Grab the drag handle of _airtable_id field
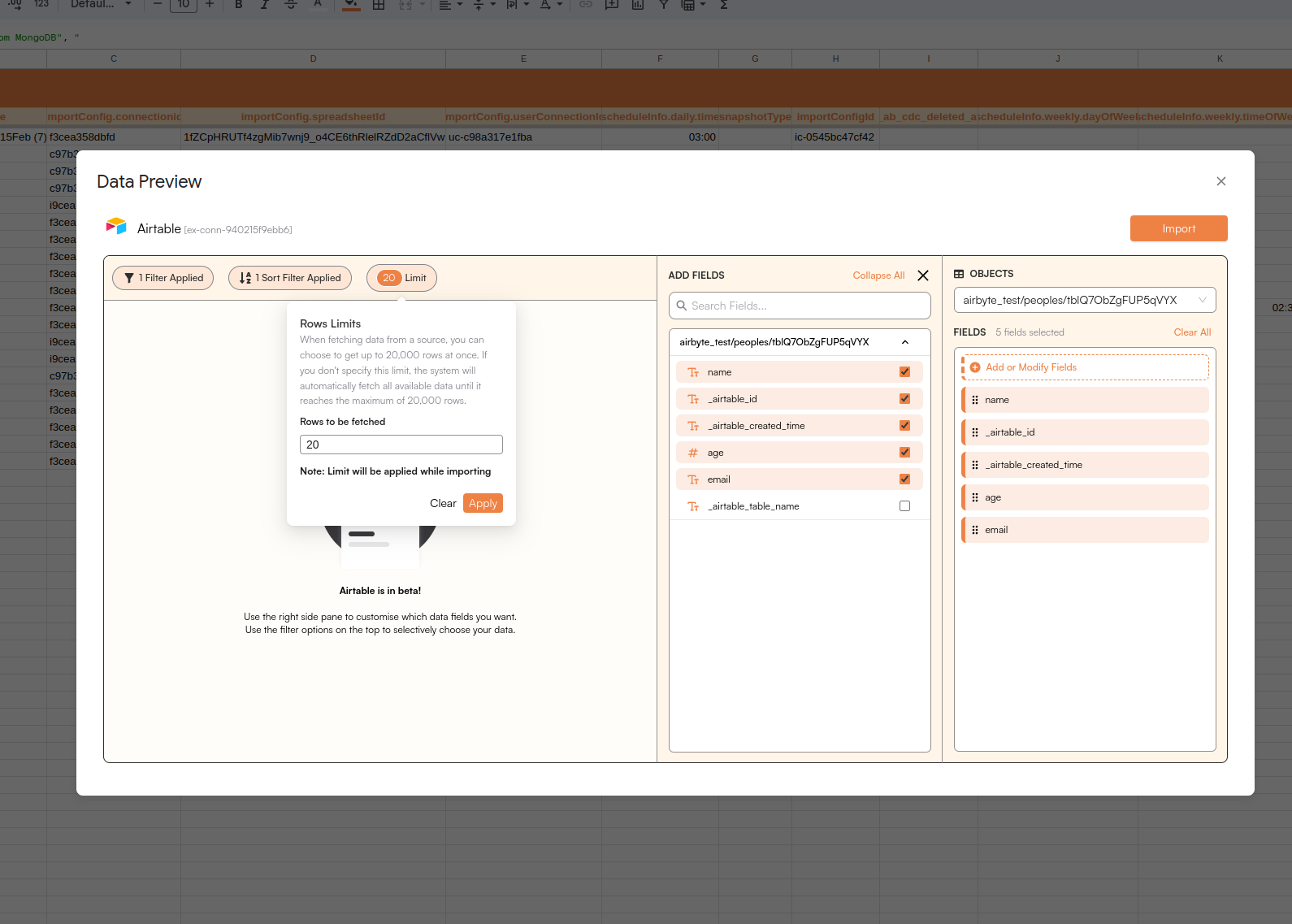Image resolution: width=1292 pixels, height=924 pixels. [975, 432]
